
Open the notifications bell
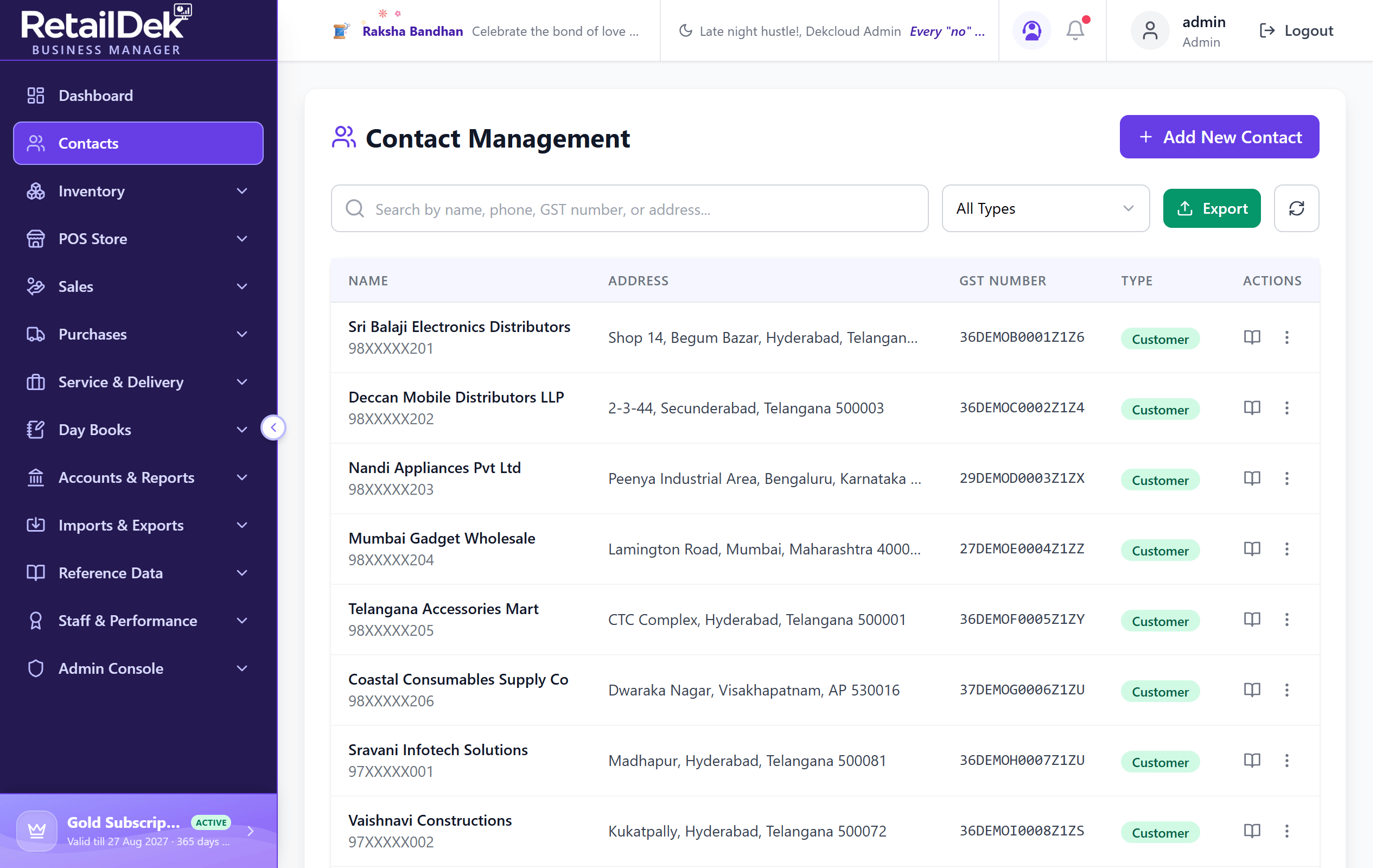(x=1075, y=30)
